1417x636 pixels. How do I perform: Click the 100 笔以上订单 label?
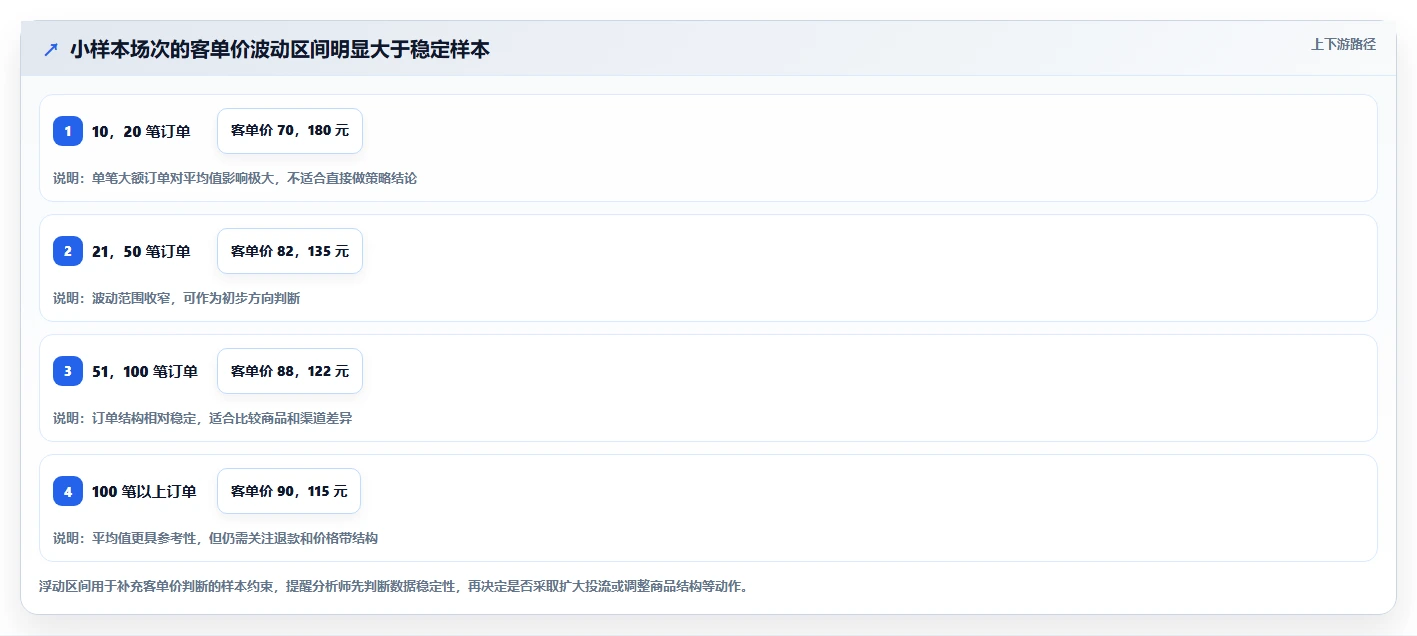pos(144,491)
